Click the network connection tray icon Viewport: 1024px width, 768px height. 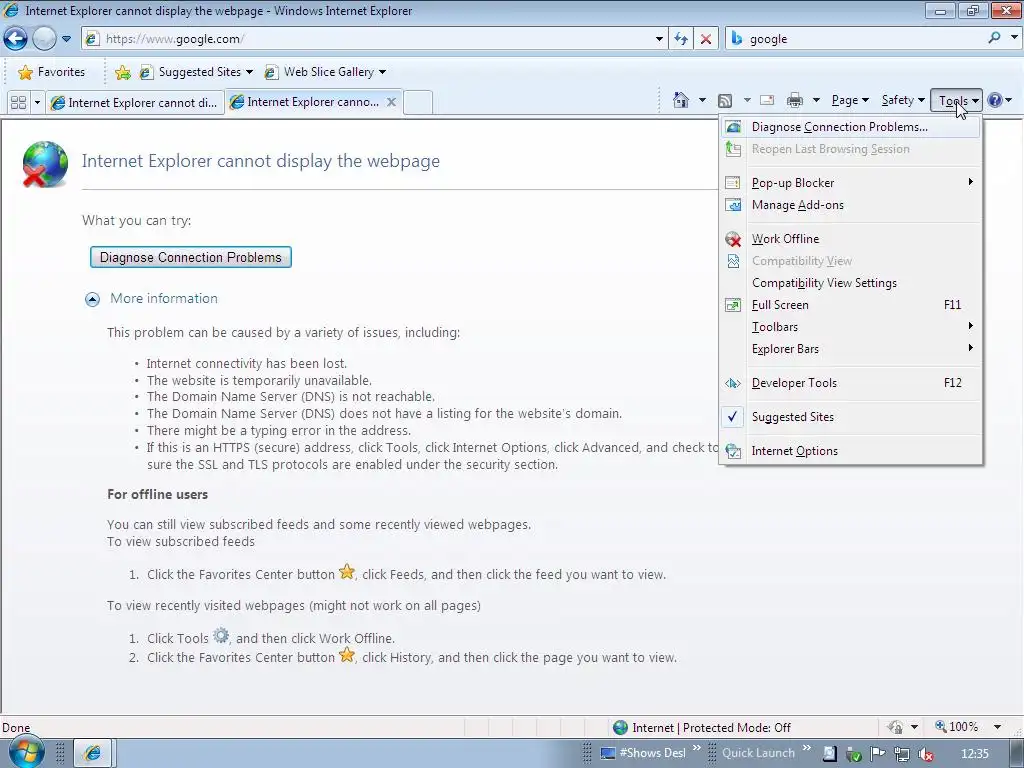tap(901, 754)
